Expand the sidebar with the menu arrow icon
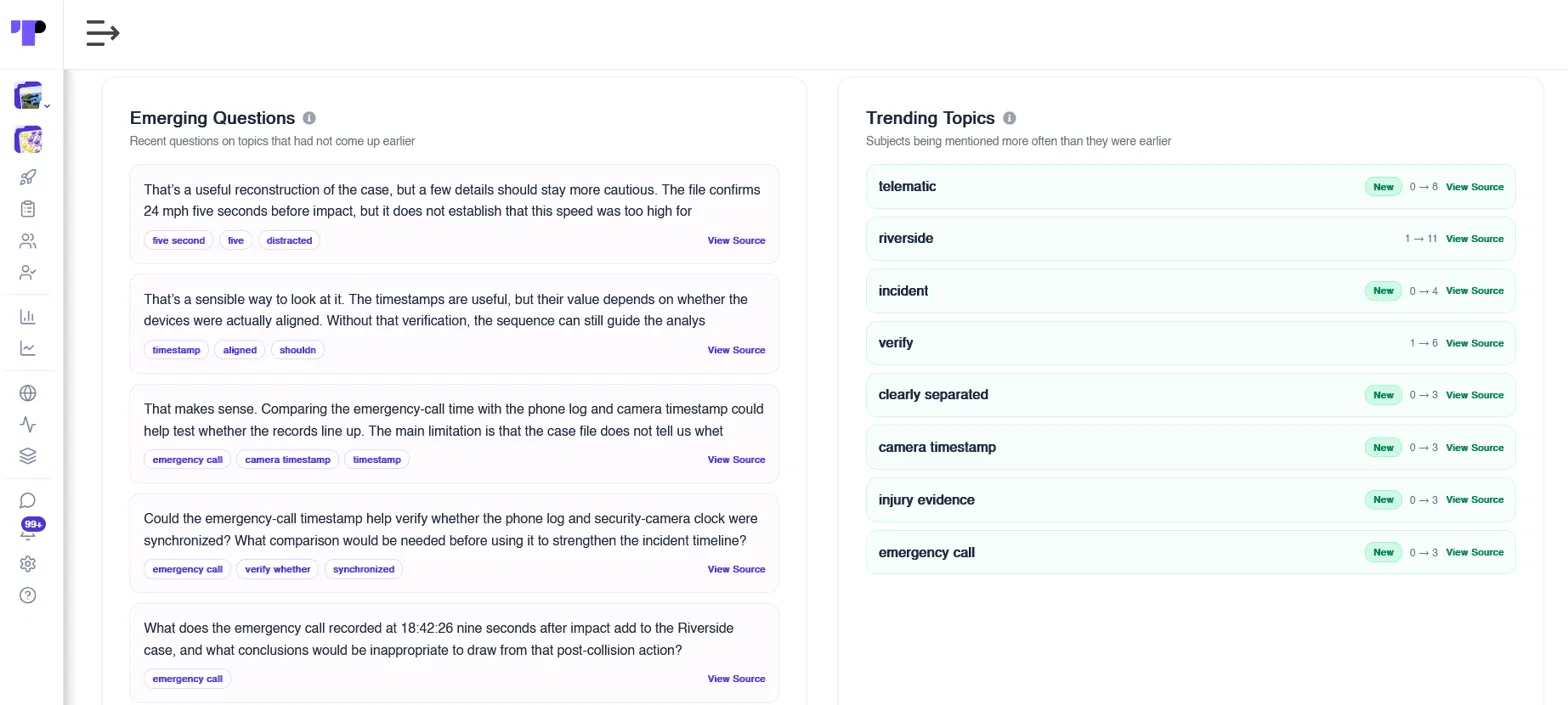The image size is (1568, 705). 103,33
